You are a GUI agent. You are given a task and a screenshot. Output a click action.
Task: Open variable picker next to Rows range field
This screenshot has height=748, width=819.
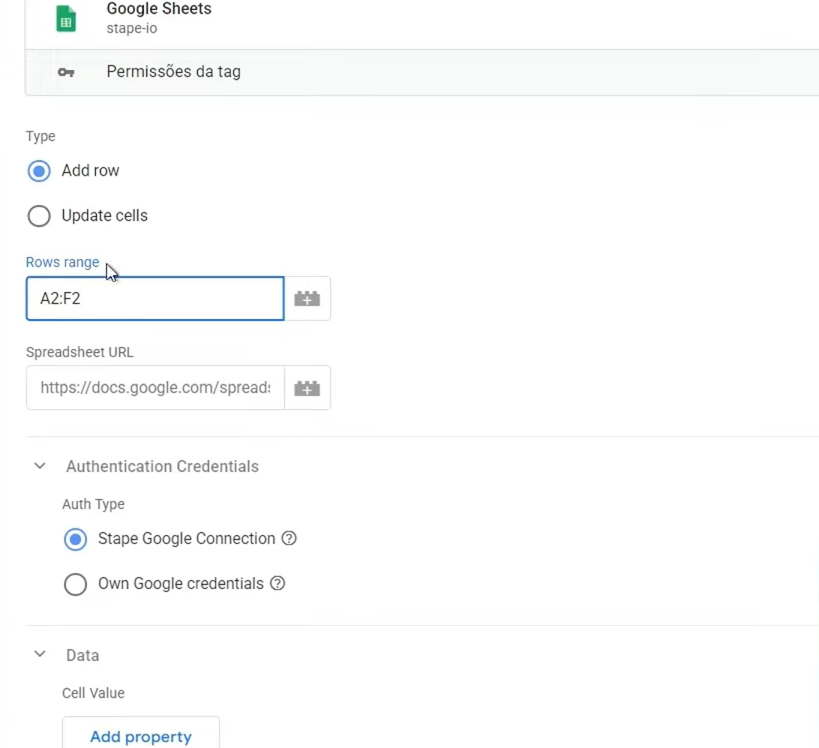307,299
